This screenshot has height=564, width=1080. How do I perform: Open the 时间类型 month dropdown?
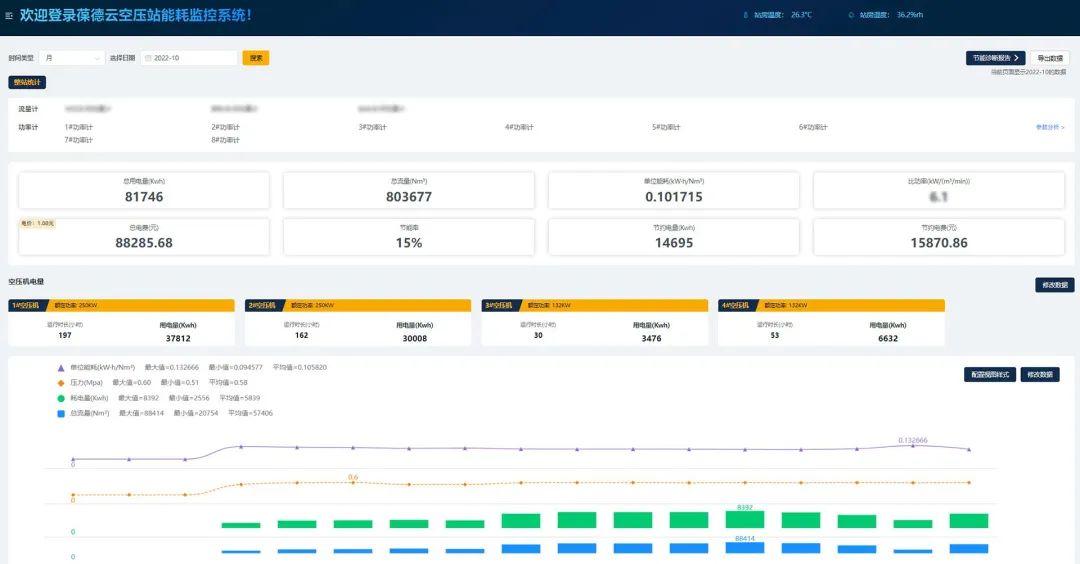(72, 58)
